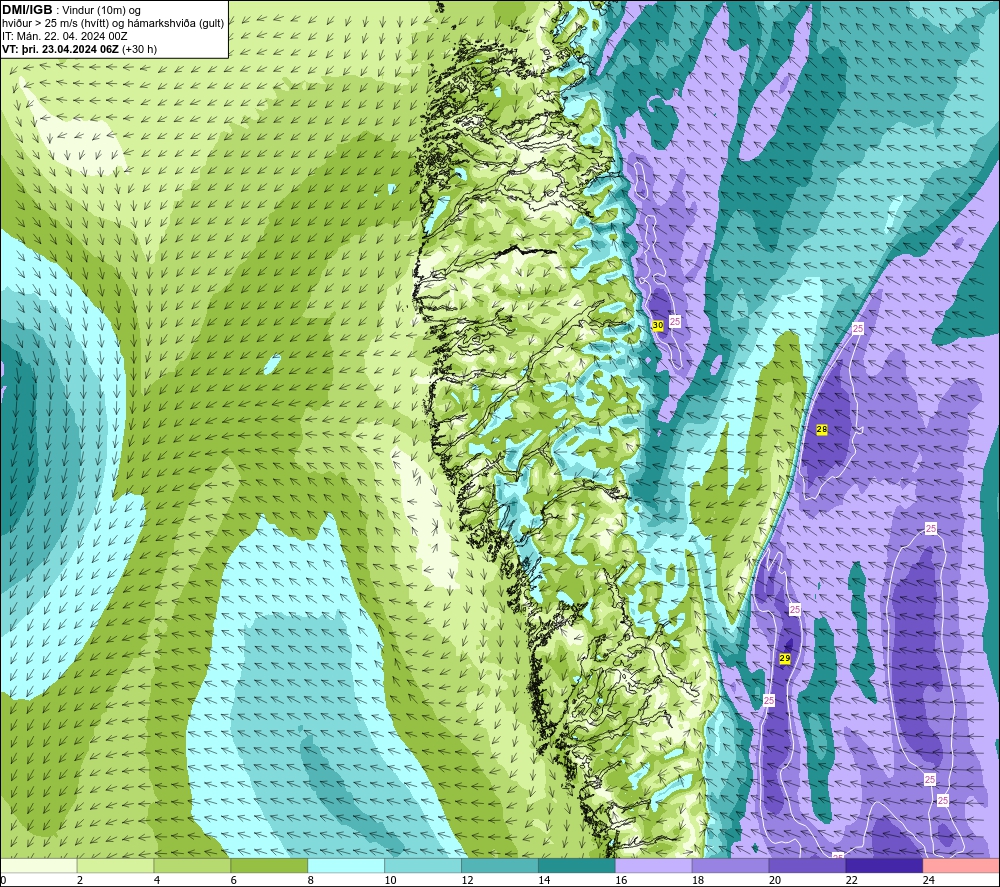This screenshot has height=887, width=1000.
Task: Select the 12–14 m/s teal legend swatch
Action: 500,865
